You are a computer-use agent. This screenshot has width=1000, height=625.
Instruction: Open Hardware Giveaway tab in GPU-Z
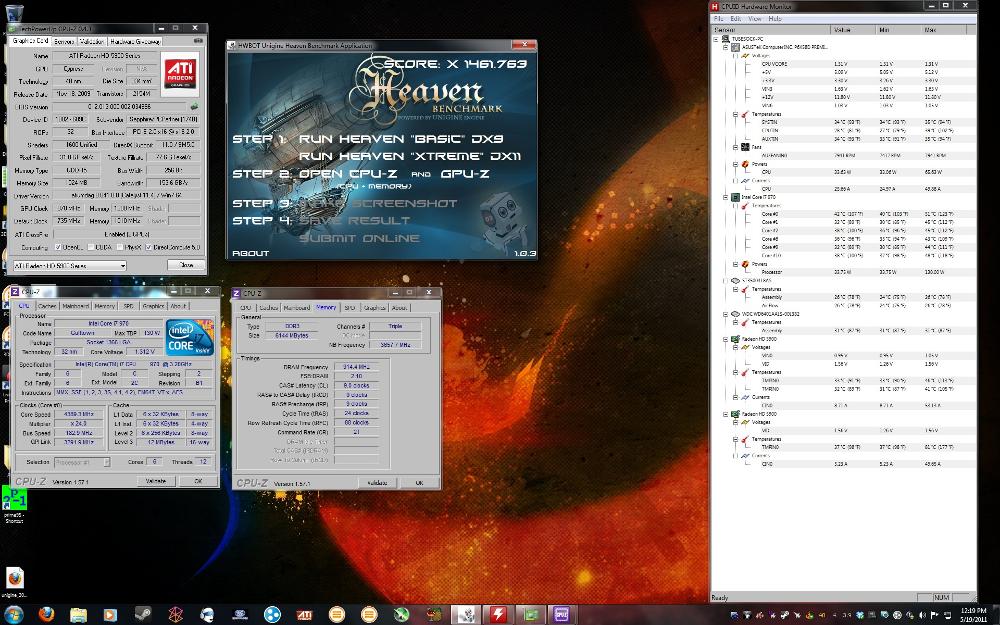(135, 41)
